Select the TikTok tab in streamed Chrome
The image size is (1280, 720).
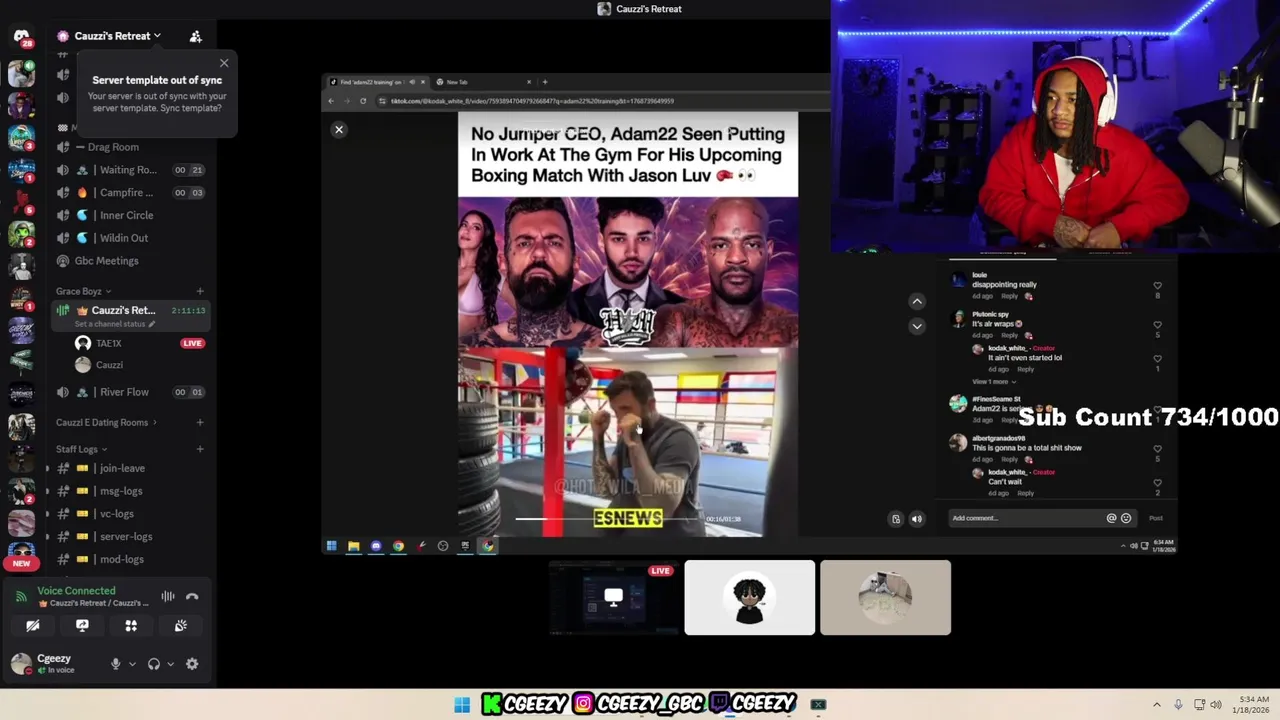(x=378, y=82)
